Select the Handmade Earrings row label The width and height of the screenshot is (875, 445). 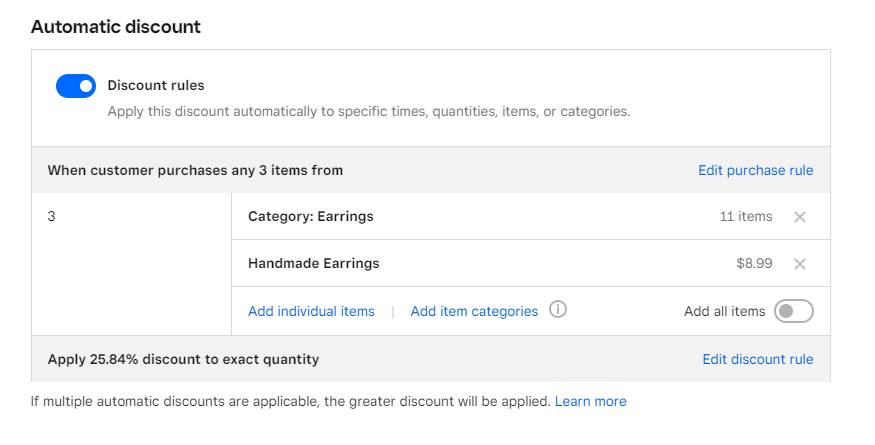(314, 263)
